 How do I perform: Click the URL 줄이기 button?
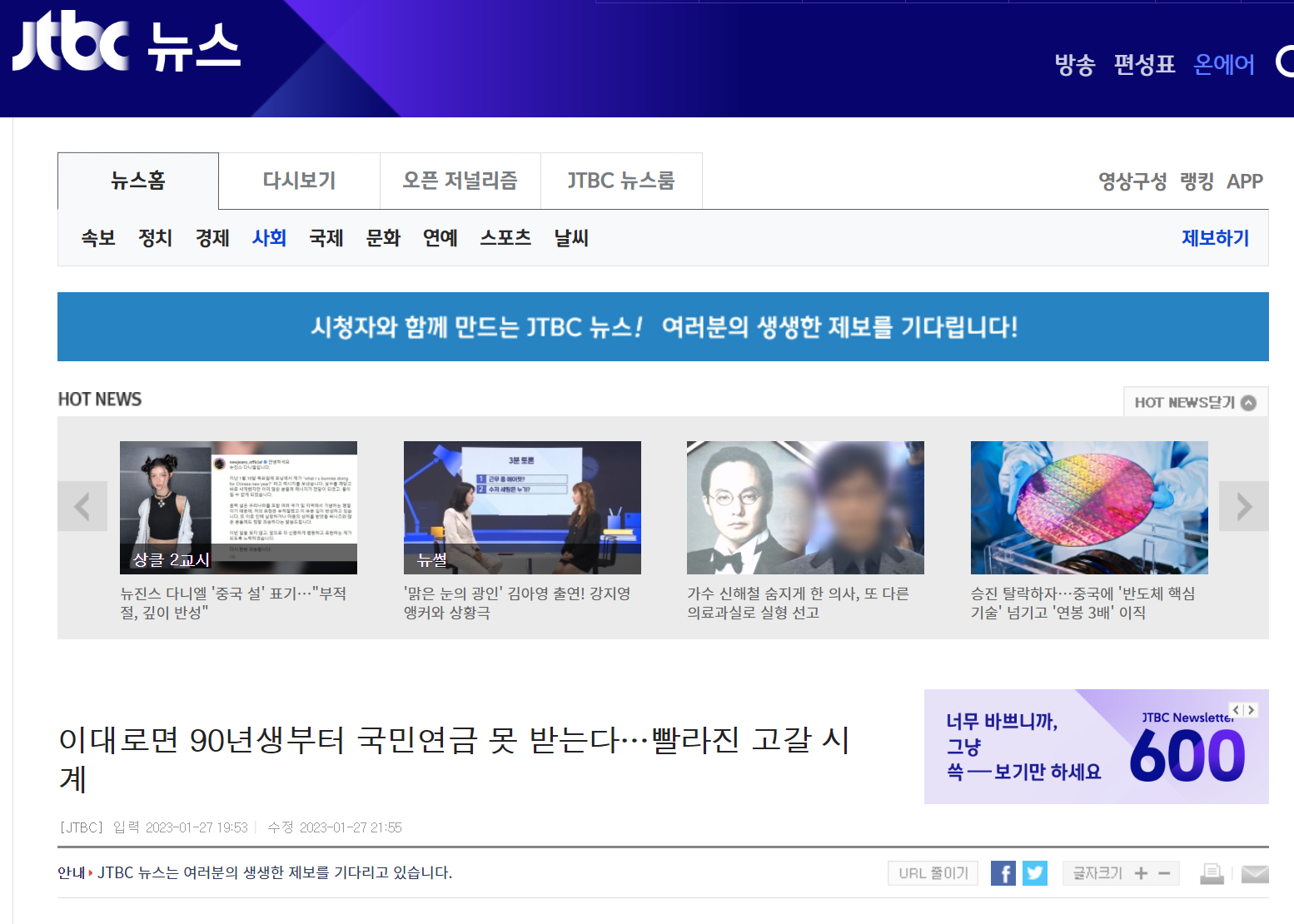point(933,873)
